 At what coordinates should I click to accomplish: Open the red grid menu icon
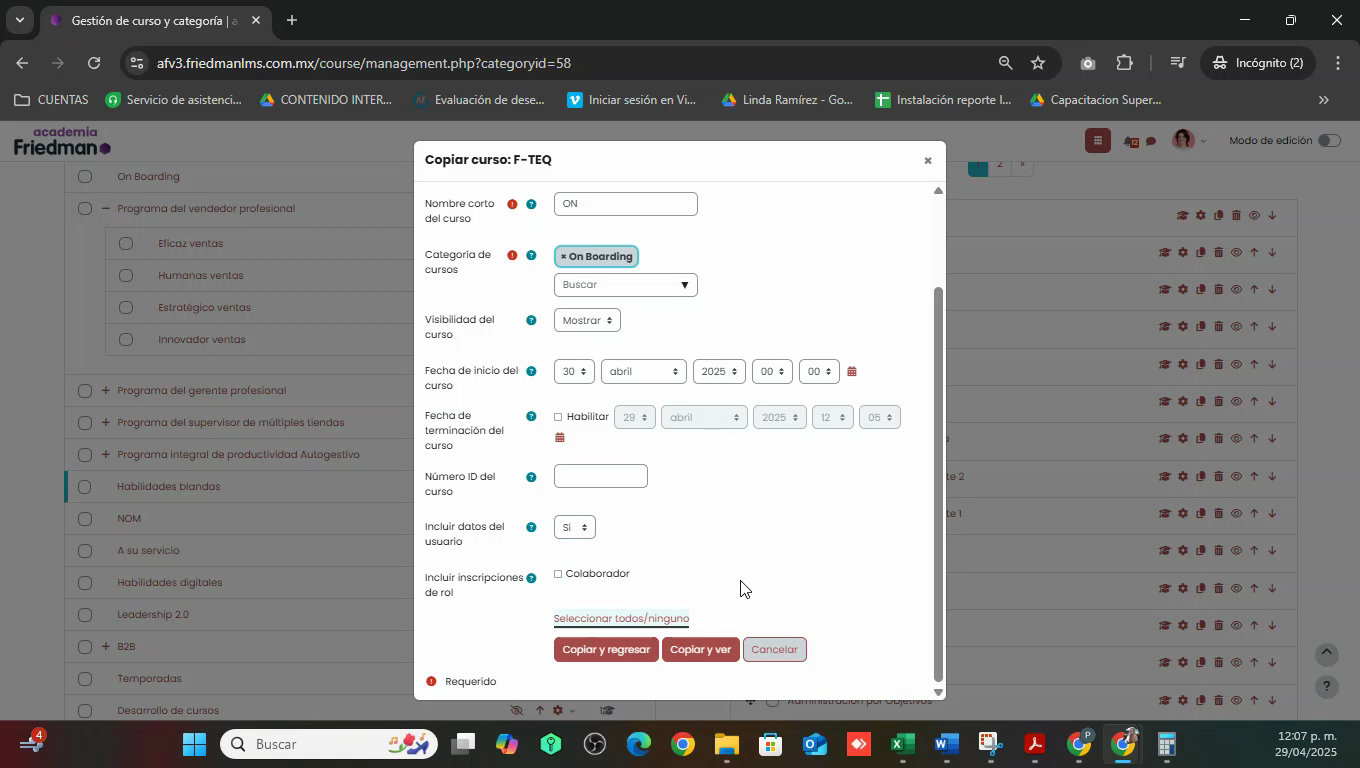click(1098, 141)
